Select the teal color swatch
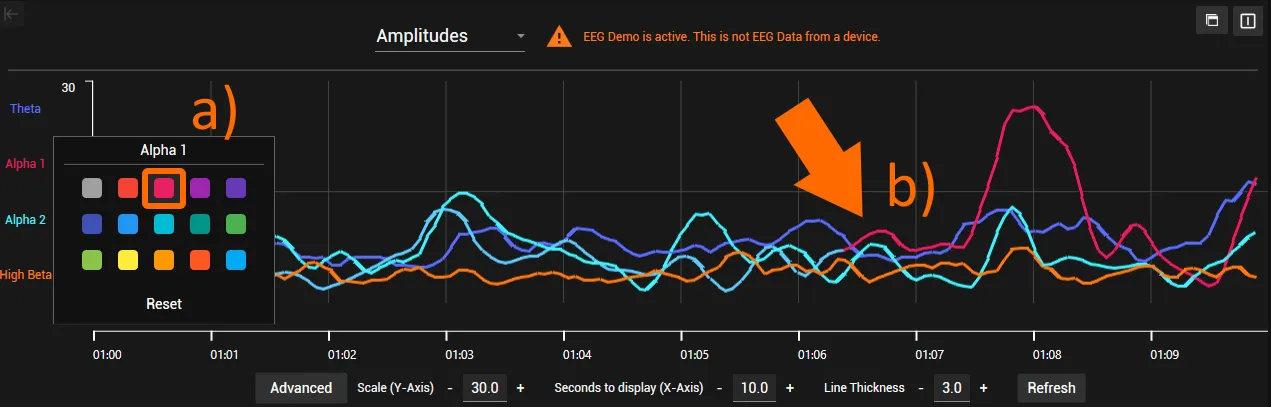This screenshot has height=407, width=1271. [x=199, y=223]
